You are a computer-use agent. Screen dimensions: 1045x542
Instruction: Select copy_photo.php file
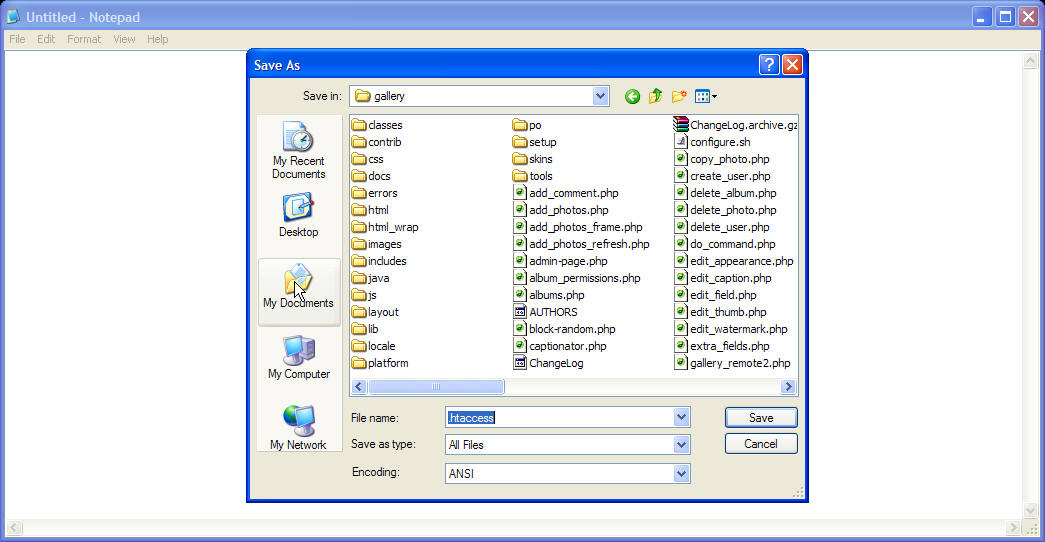click(722, 159)
